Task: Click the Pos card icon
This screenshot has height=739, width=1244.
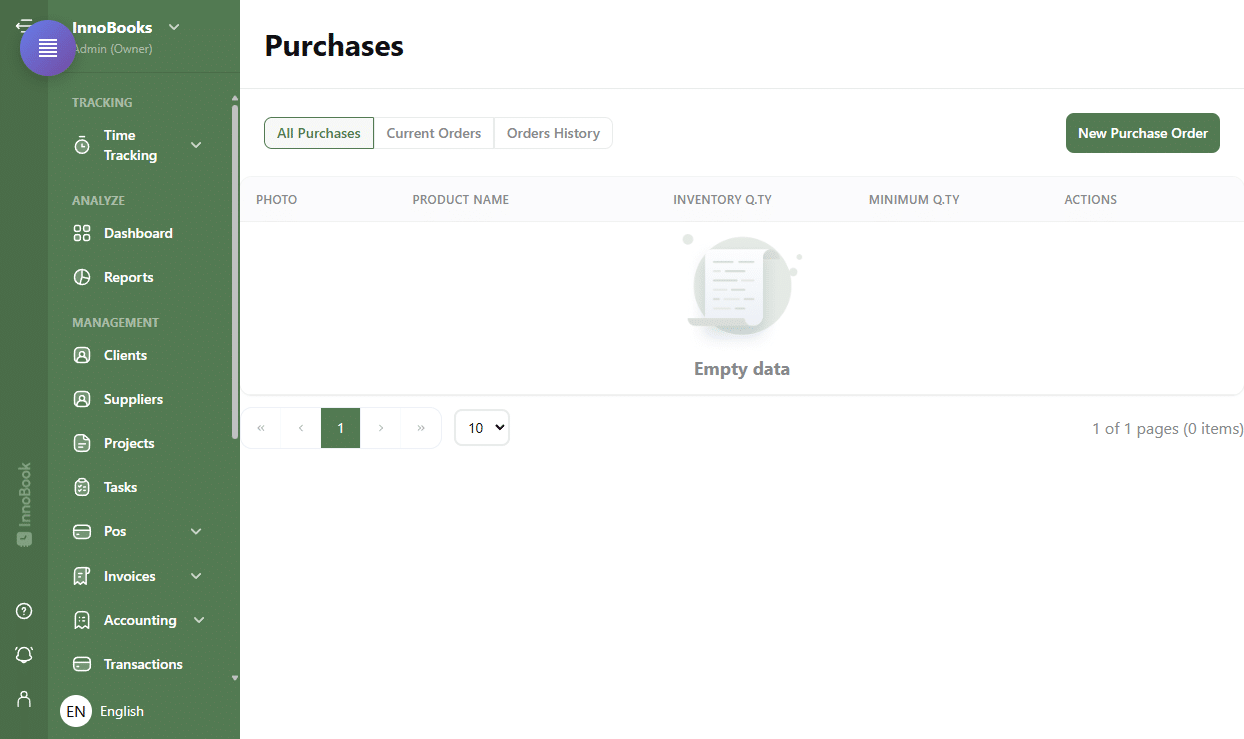Action: 82,531
